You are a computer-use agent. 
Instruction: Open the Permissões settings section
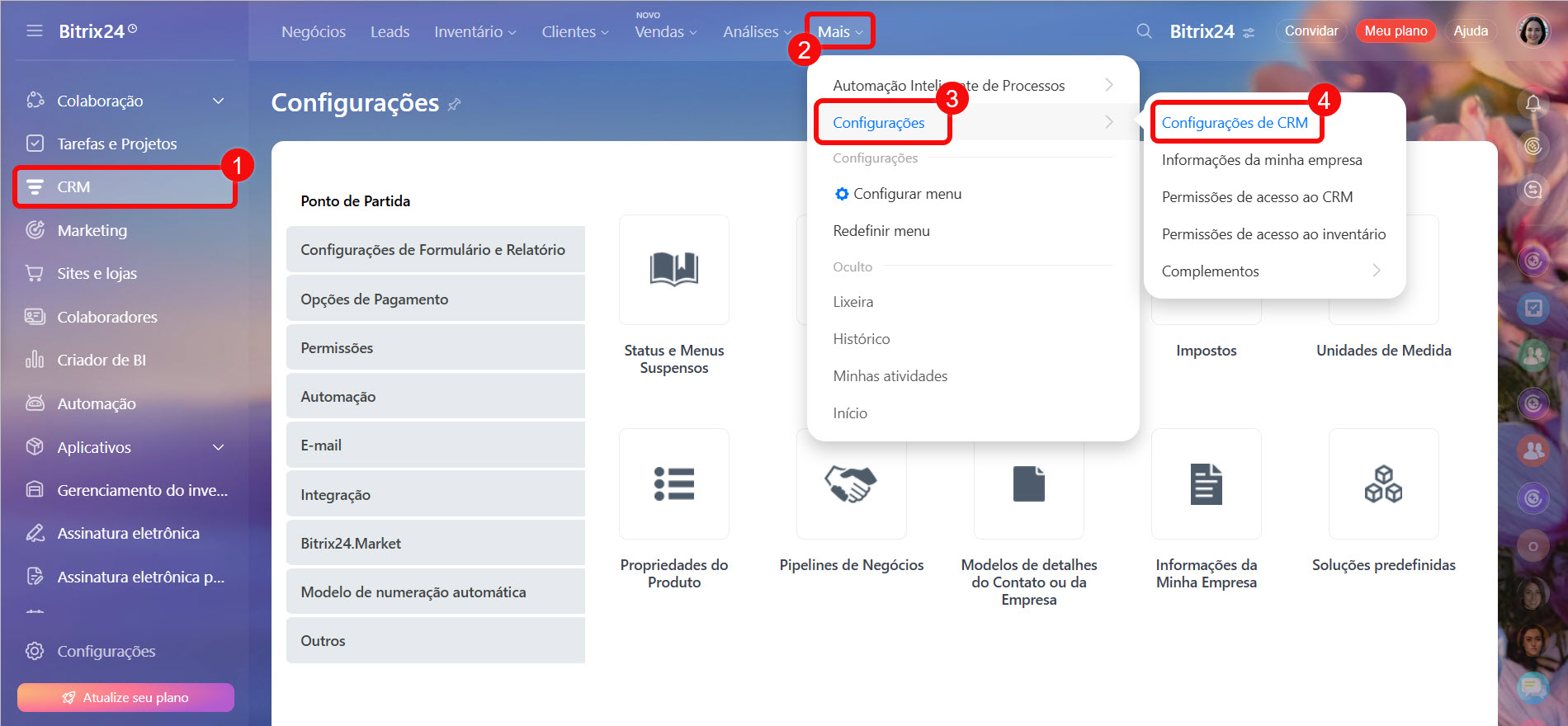[436, 347]
